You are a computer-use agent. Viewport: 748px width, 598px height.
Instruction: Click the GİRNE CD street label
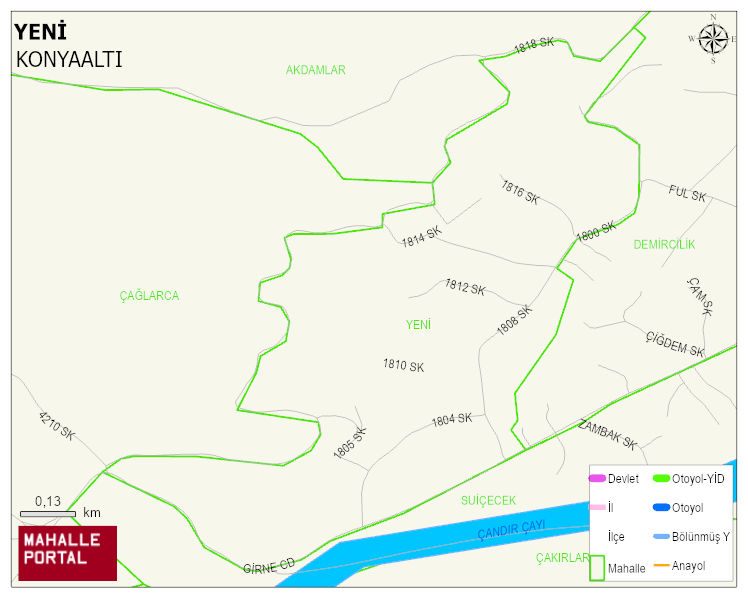click(269, 566)
